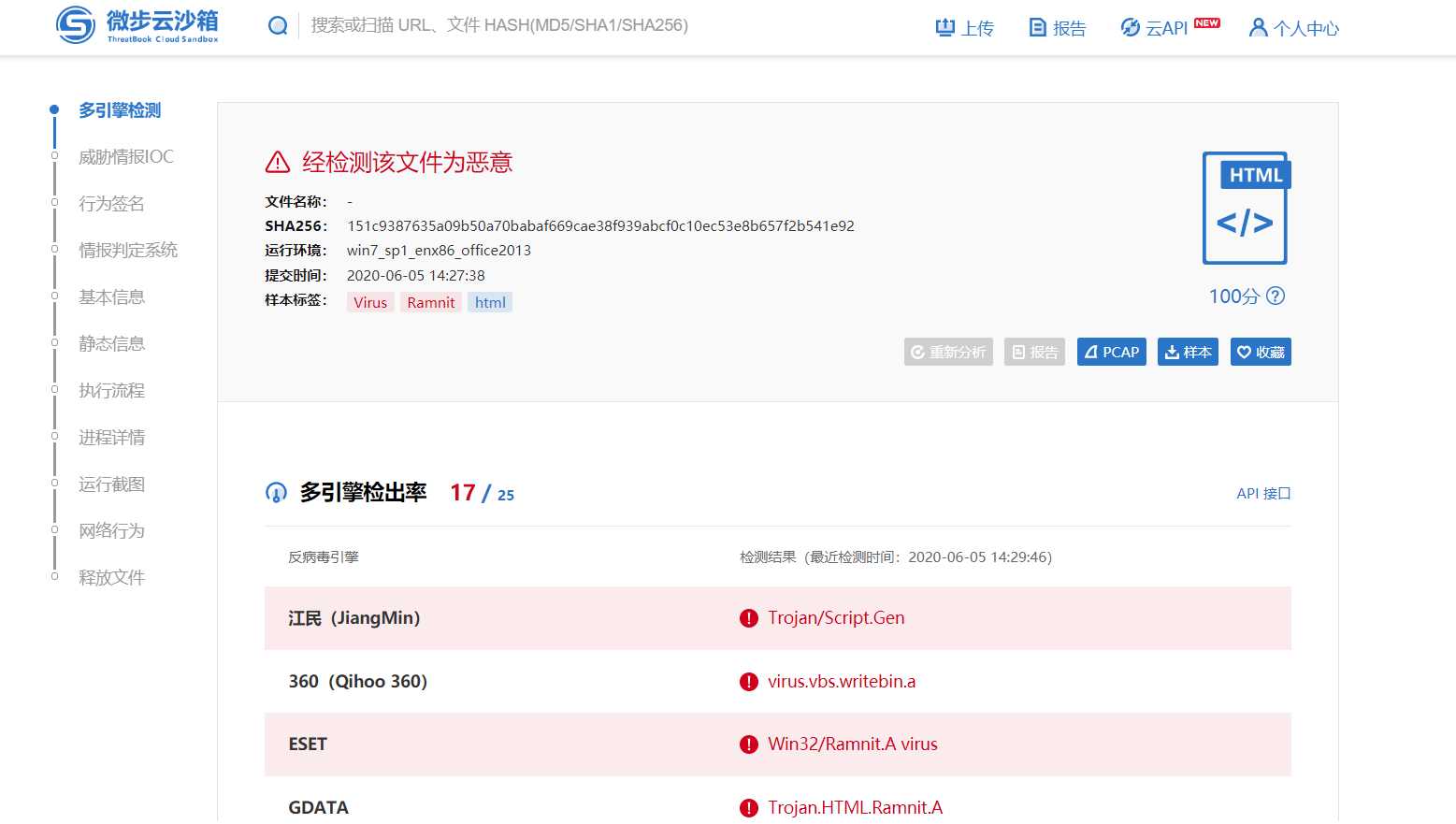Open 个人中心 user center
The width and height of the screenshot is (1456, 824).
tap(1294, 28)
